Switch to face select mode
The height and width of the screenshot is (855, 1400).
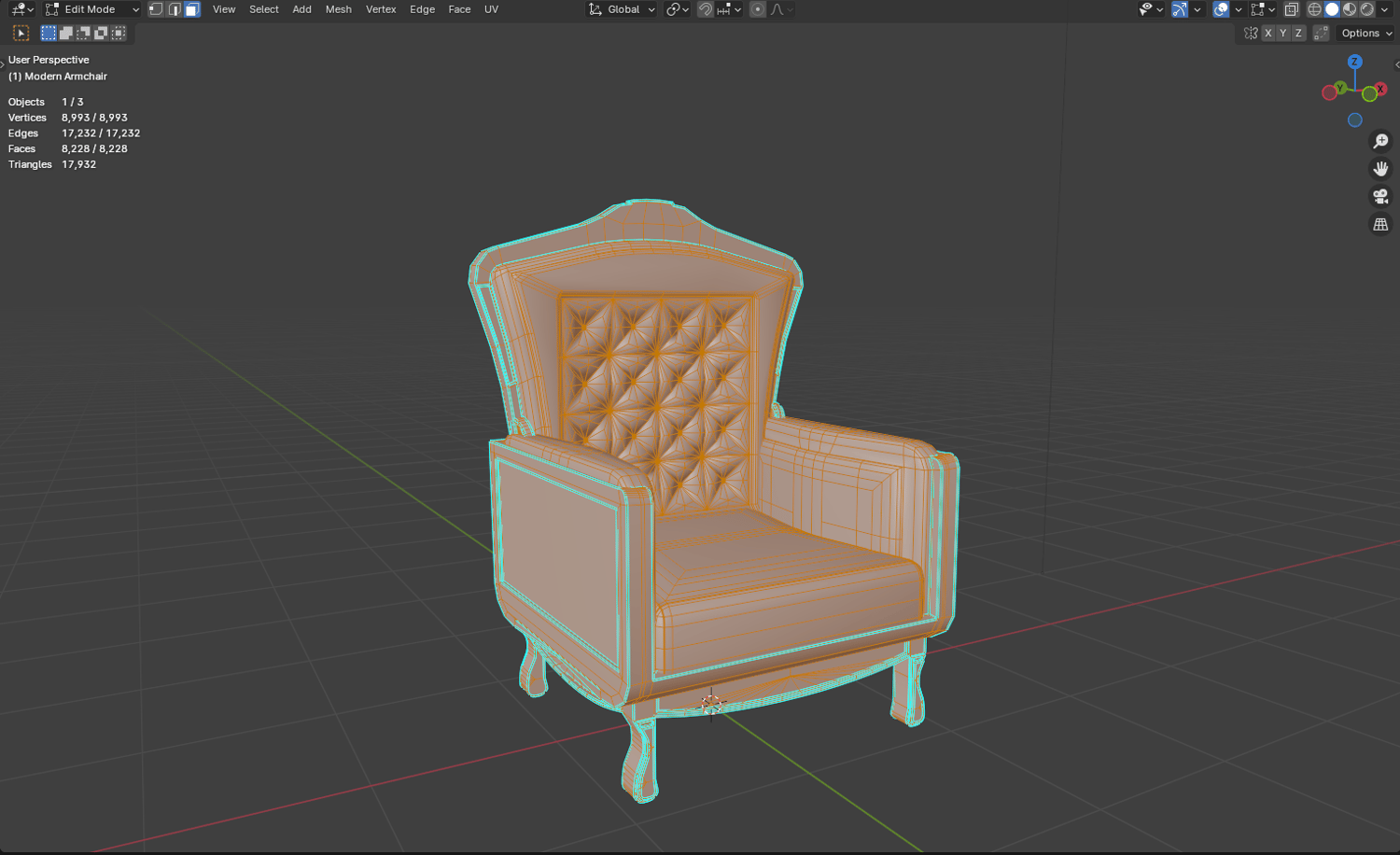(x=192, y=9)
